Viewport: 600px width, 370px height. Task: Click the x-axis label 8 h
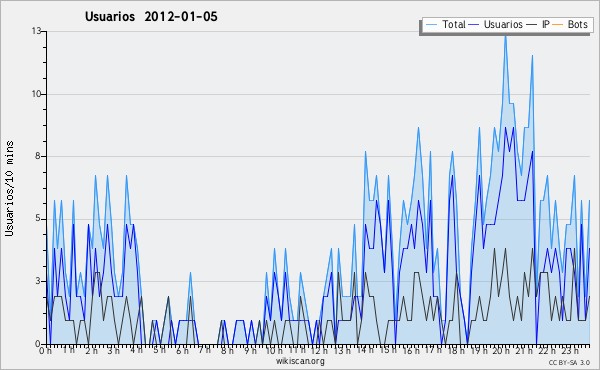(227, 351)
